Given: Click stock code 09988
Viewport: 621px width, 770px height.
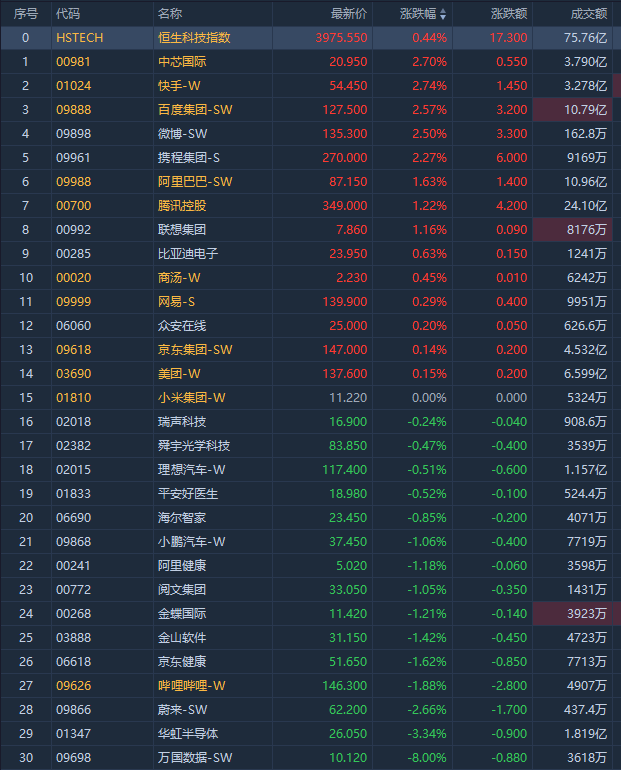Looking at the screenshot, I should [74, 182].
